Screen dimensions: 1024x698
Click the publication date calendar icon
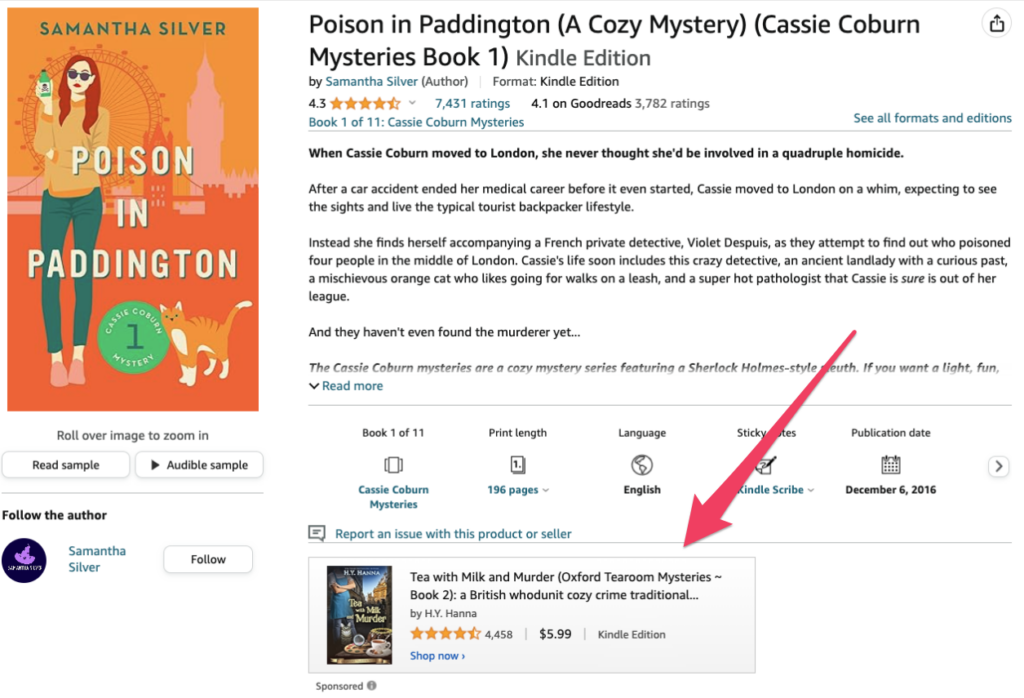coord(891,465)
